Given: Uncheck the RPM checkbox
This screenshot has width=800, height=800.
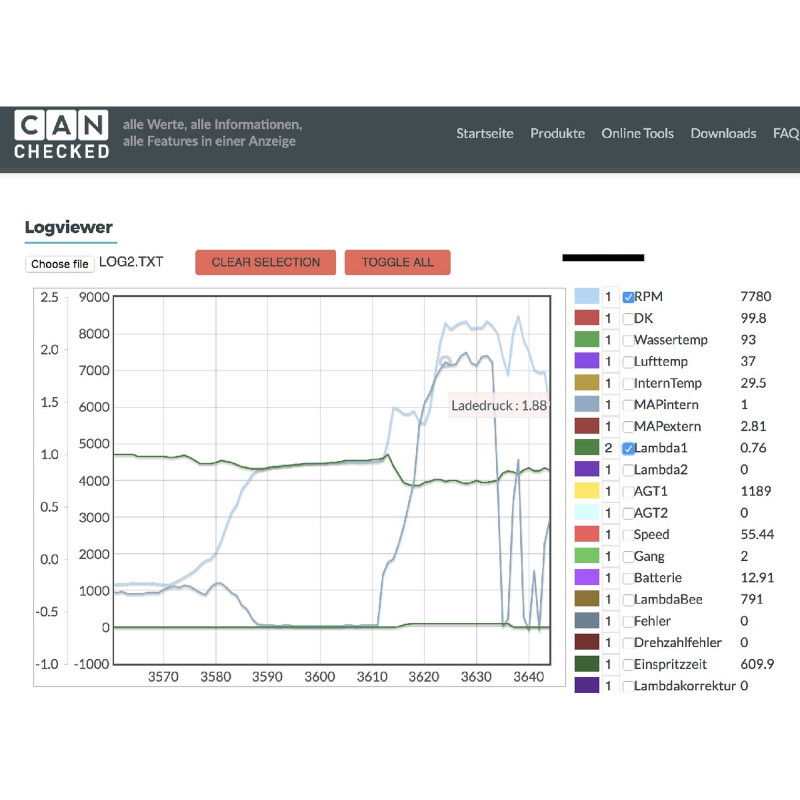Looking at the screenshot, I should click(628, 297).
